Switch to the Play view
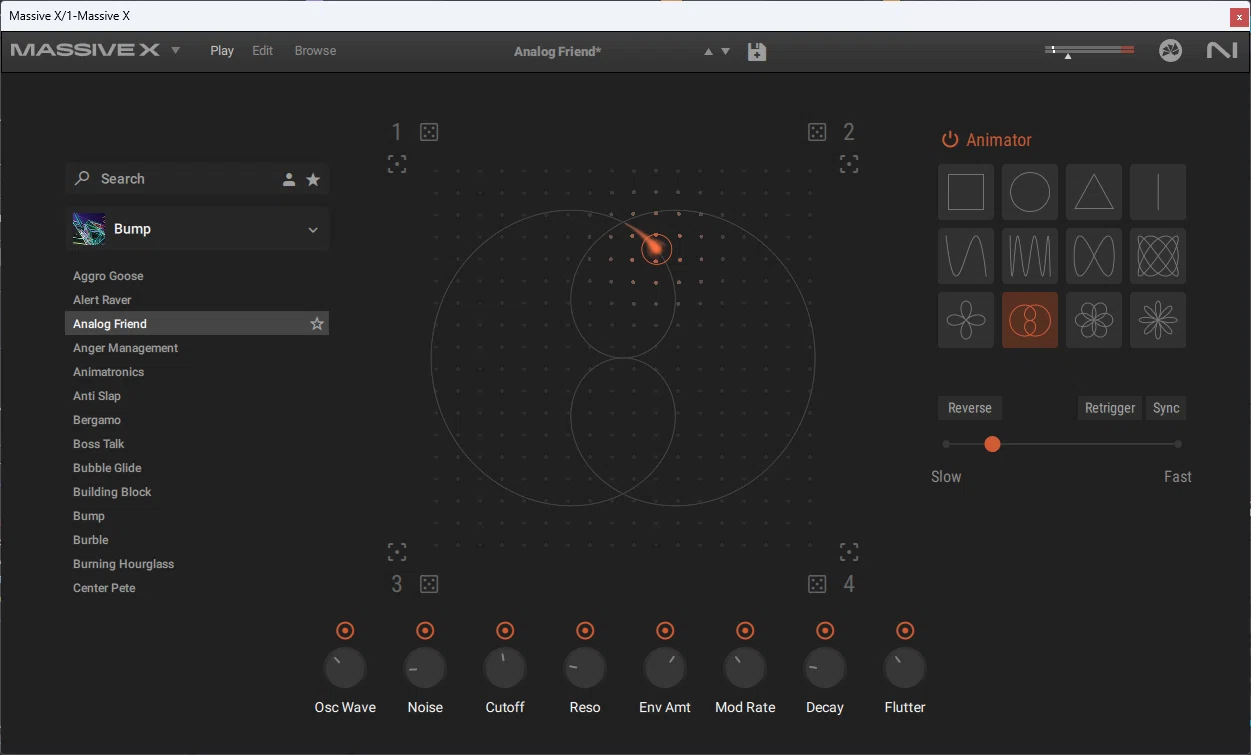Image resolution: width=1251 pixels, height=755 pixels. click(222, 50)
